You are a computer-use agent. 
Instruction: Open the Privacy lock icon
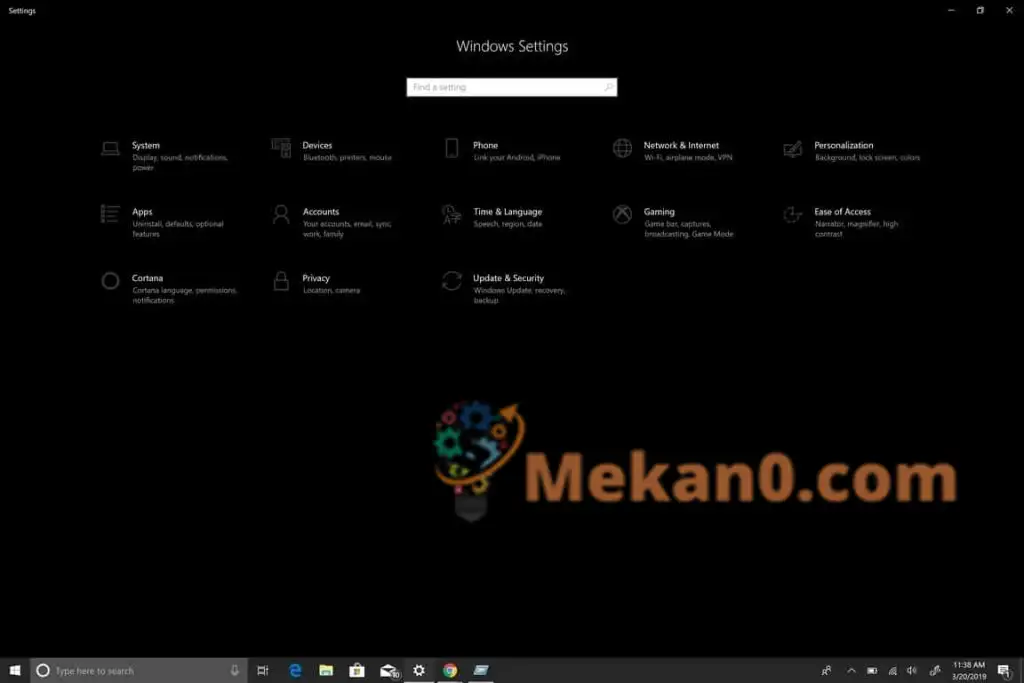coord(281,281)
